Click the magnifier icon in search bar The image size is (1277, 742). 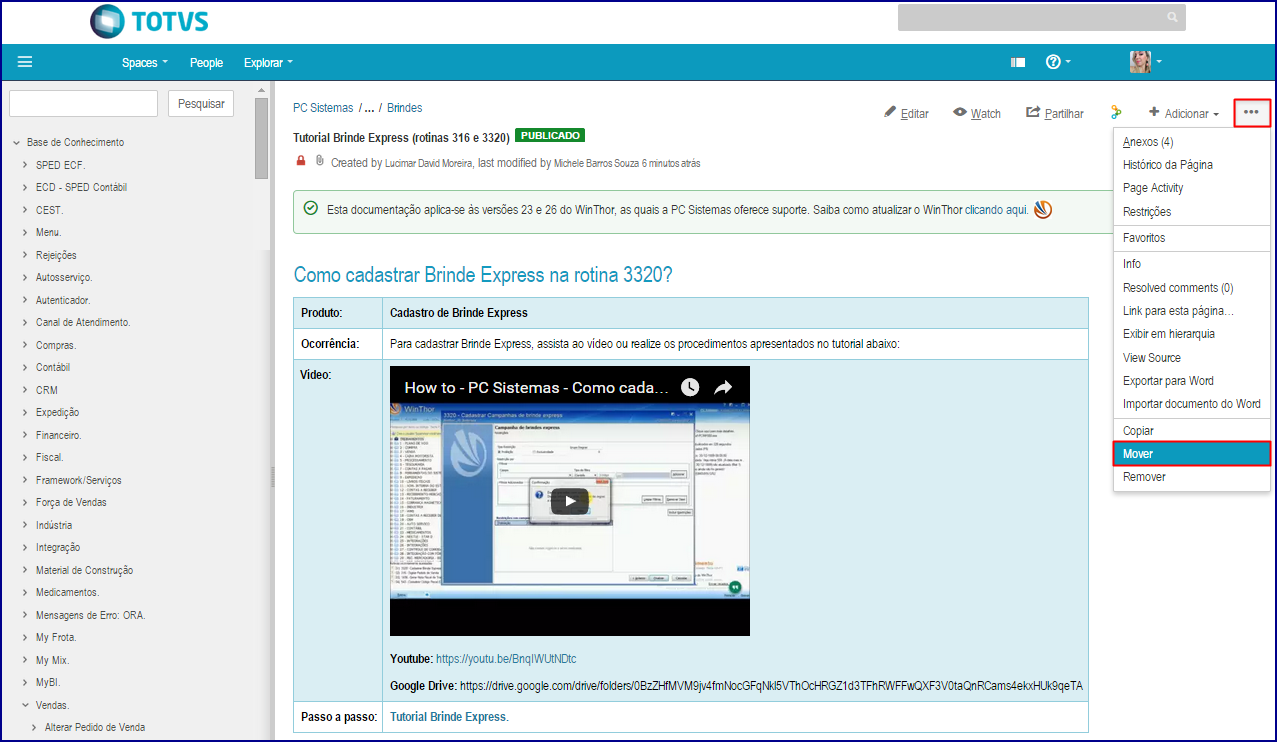point(1172,18)
